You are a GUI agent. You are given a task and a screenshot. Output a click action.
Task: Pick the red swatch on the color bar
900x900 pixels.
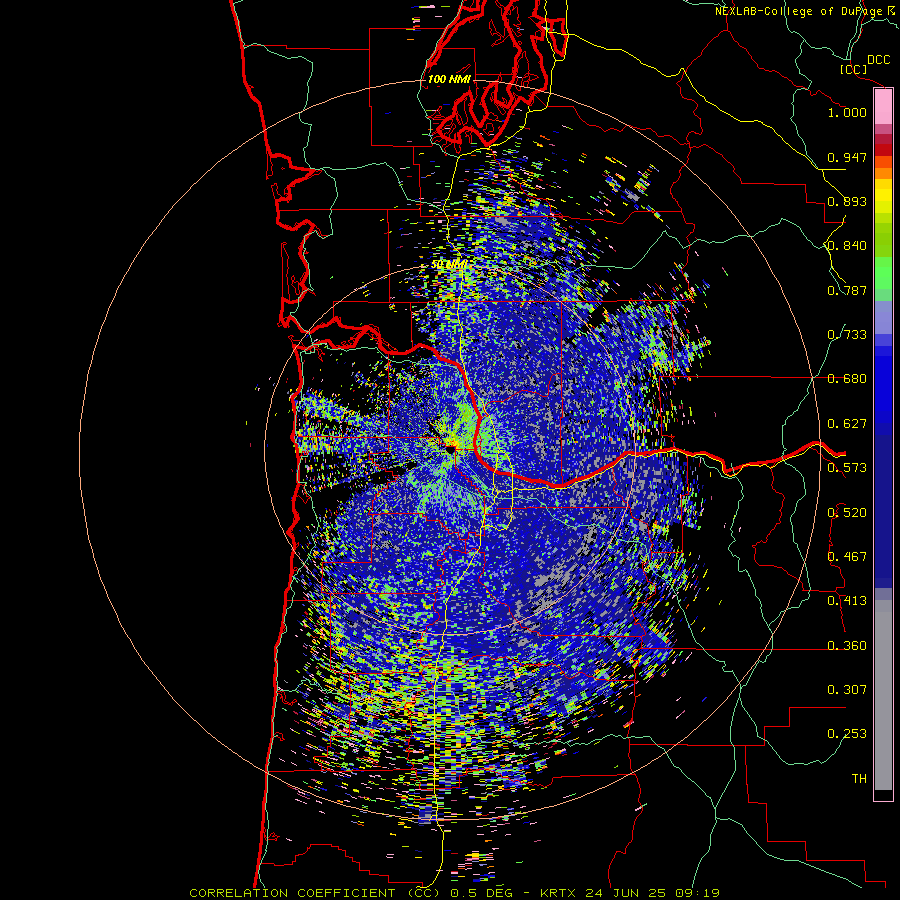(883, 149)
